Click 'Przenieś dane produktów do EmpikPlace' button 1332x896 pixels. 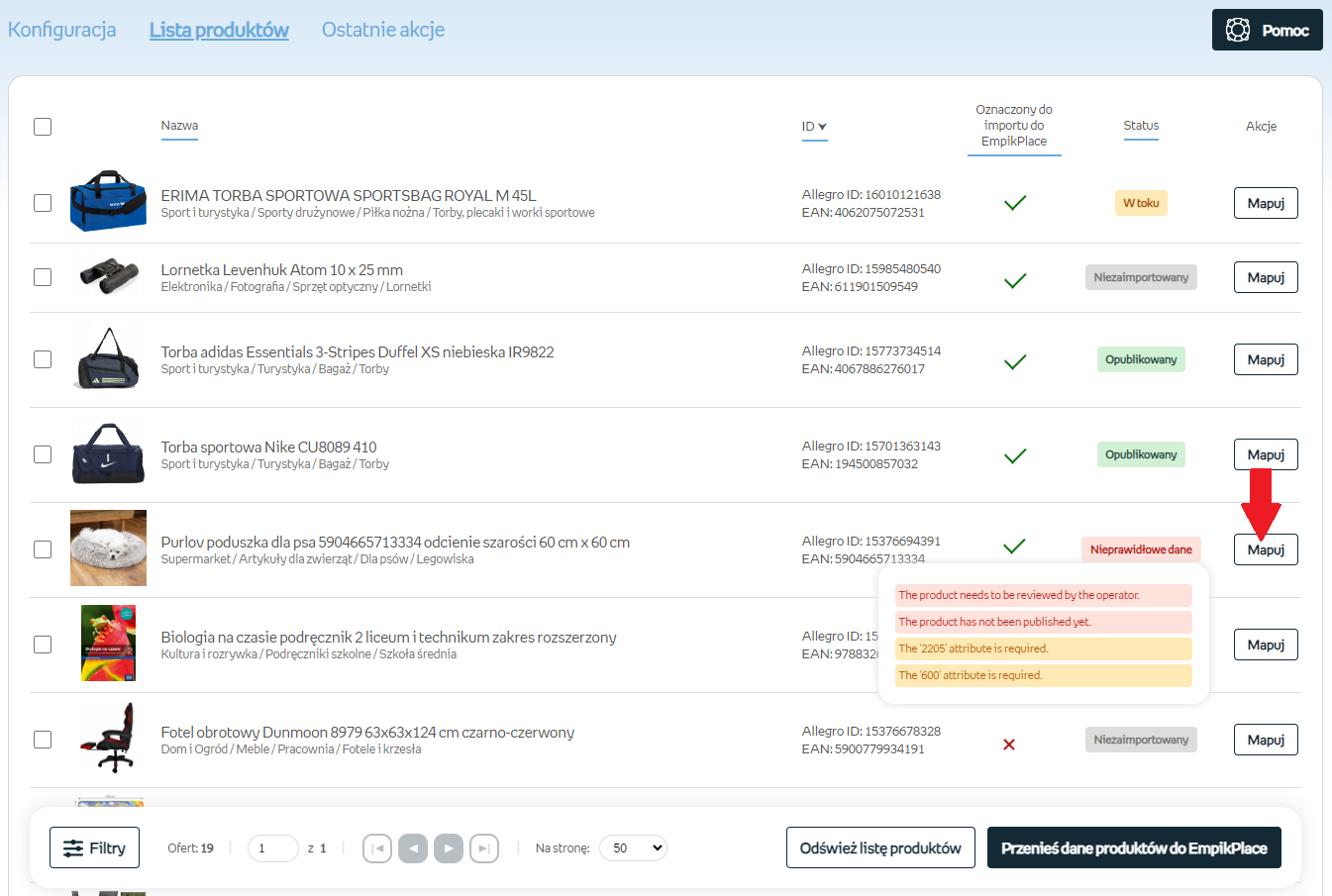click(1133, 848)
